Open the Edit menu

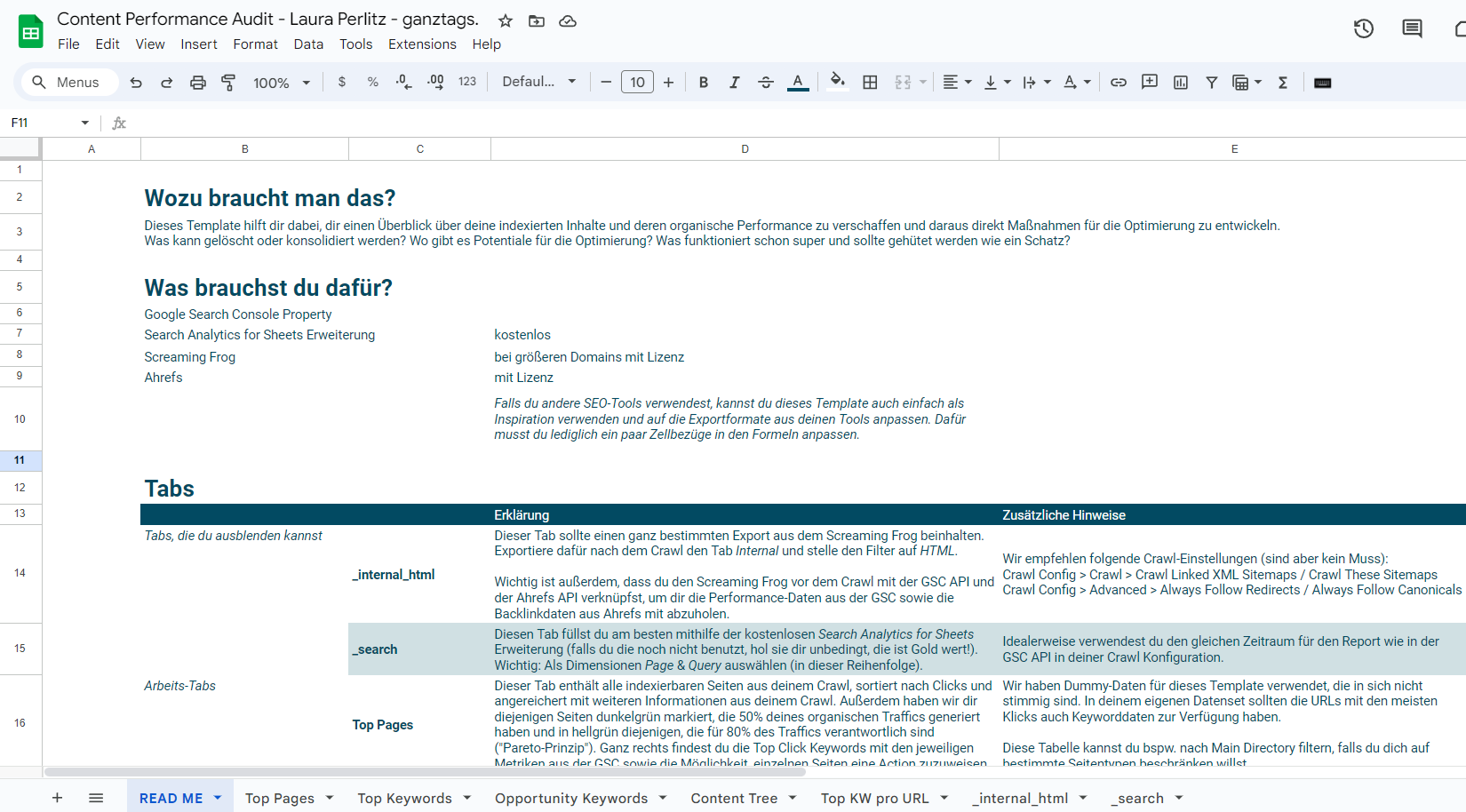pos(108,44)
